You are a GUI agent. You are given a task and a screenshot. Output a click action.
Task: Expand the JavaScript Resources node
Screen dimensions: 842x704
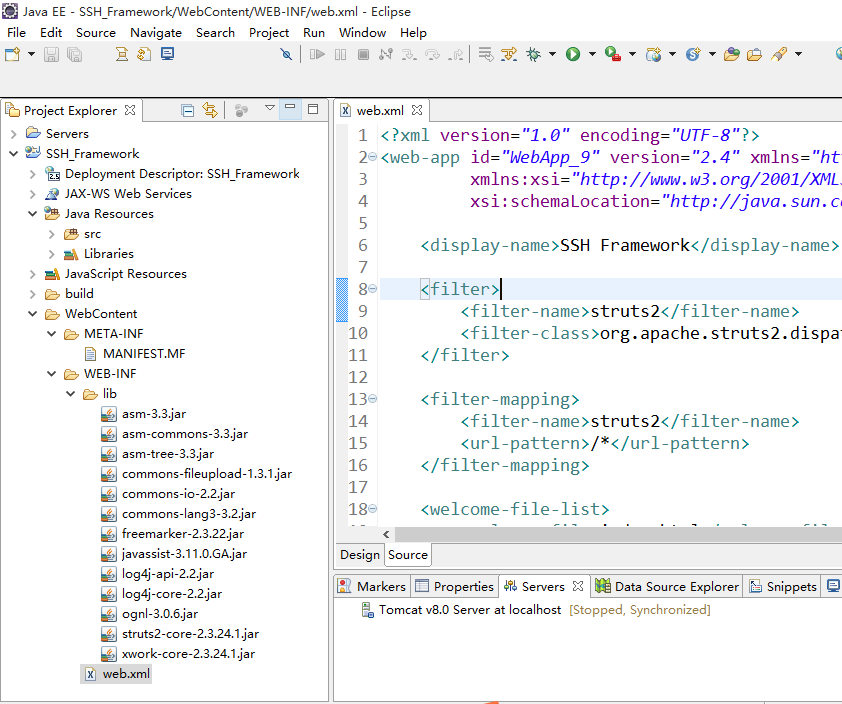pos(33,274)
